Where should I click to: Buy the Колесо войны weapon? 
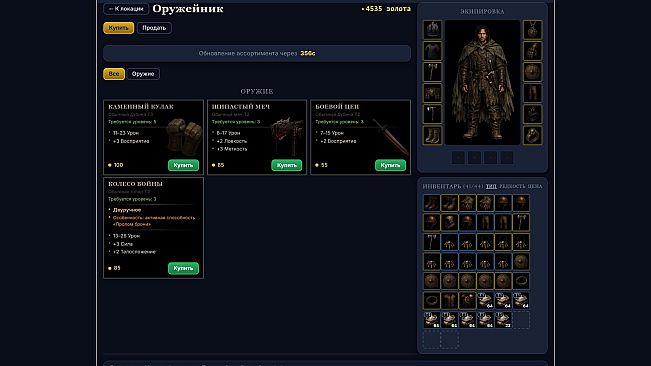183,268
